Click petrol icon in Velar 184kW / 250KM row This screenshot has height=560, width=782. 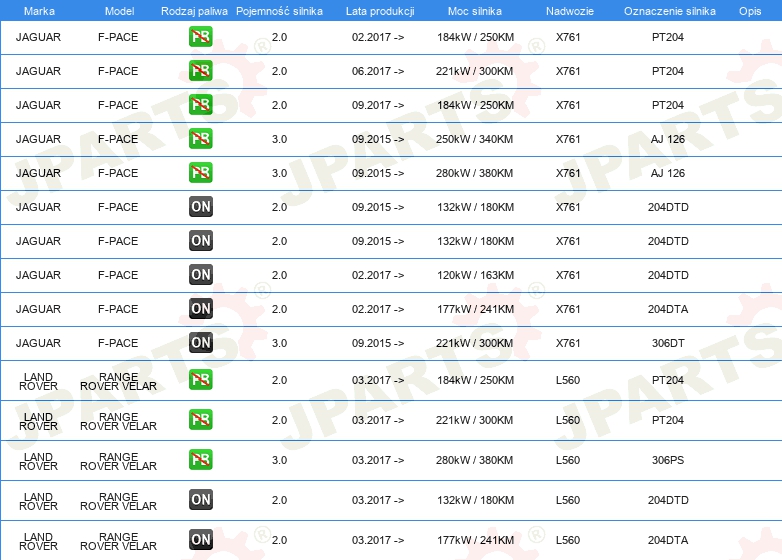[x=201, y=380]
